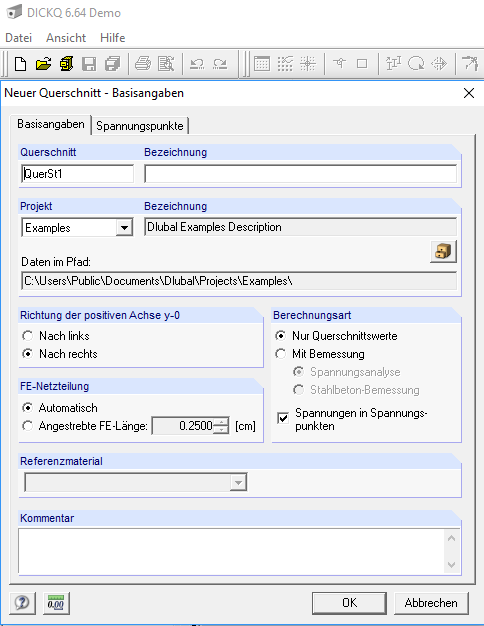Screen dimensions: 484x626
Task: Close the Neuer Querschnitt dialog
Action: pyautogui.click(x=469, y=93)
